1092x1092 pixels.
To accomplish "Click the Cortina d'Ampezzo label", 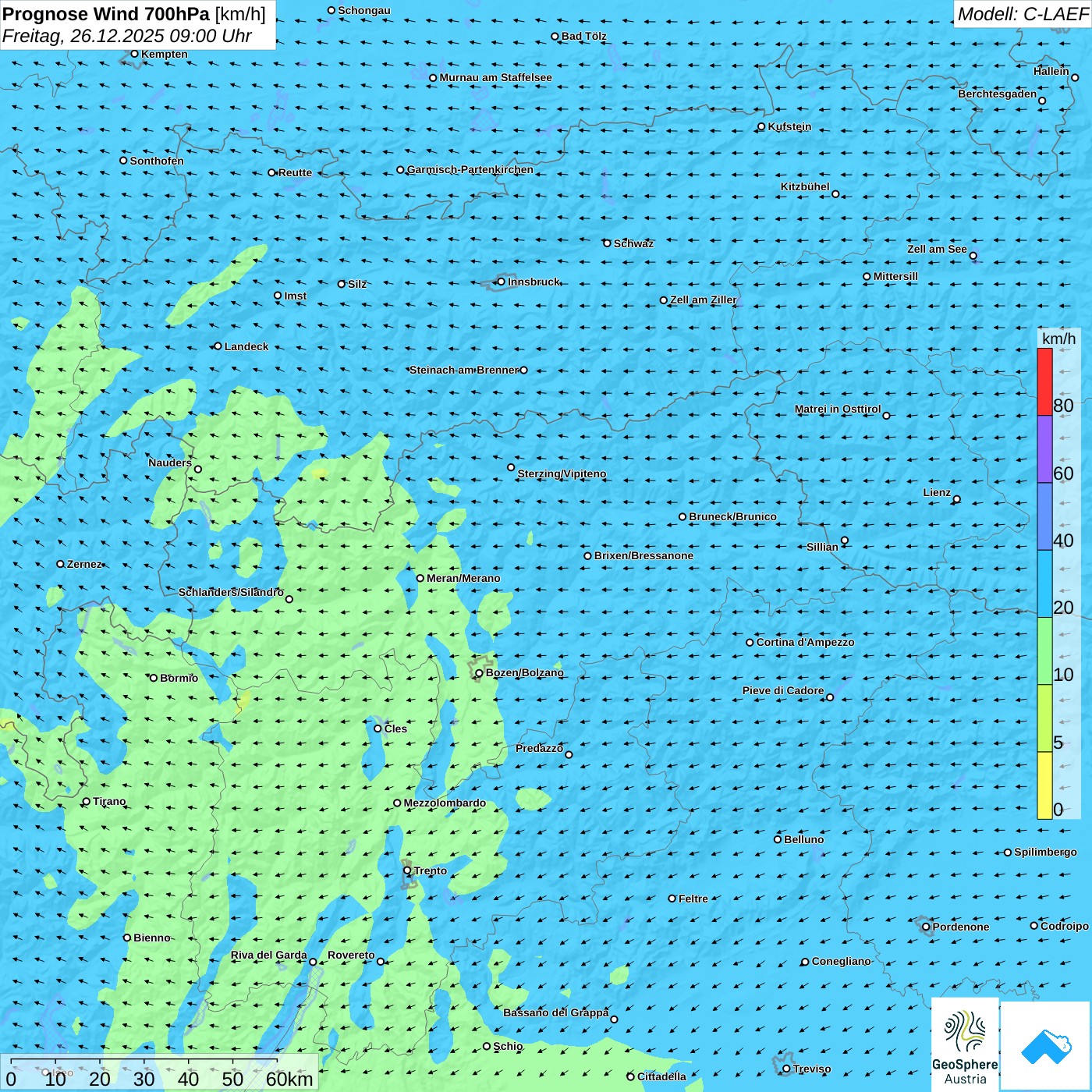I will click(805, 642).
